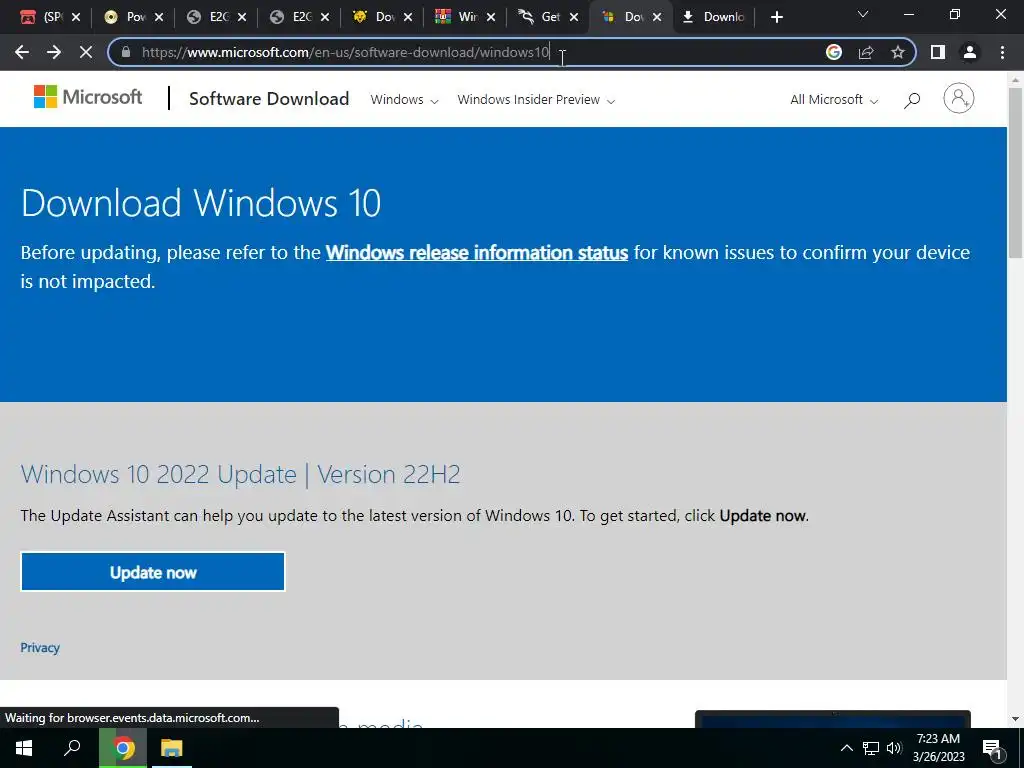Stop page loading with the X button
This screenshot has width=1024, height=768.
pyautogui.click(x=86, y=52)
